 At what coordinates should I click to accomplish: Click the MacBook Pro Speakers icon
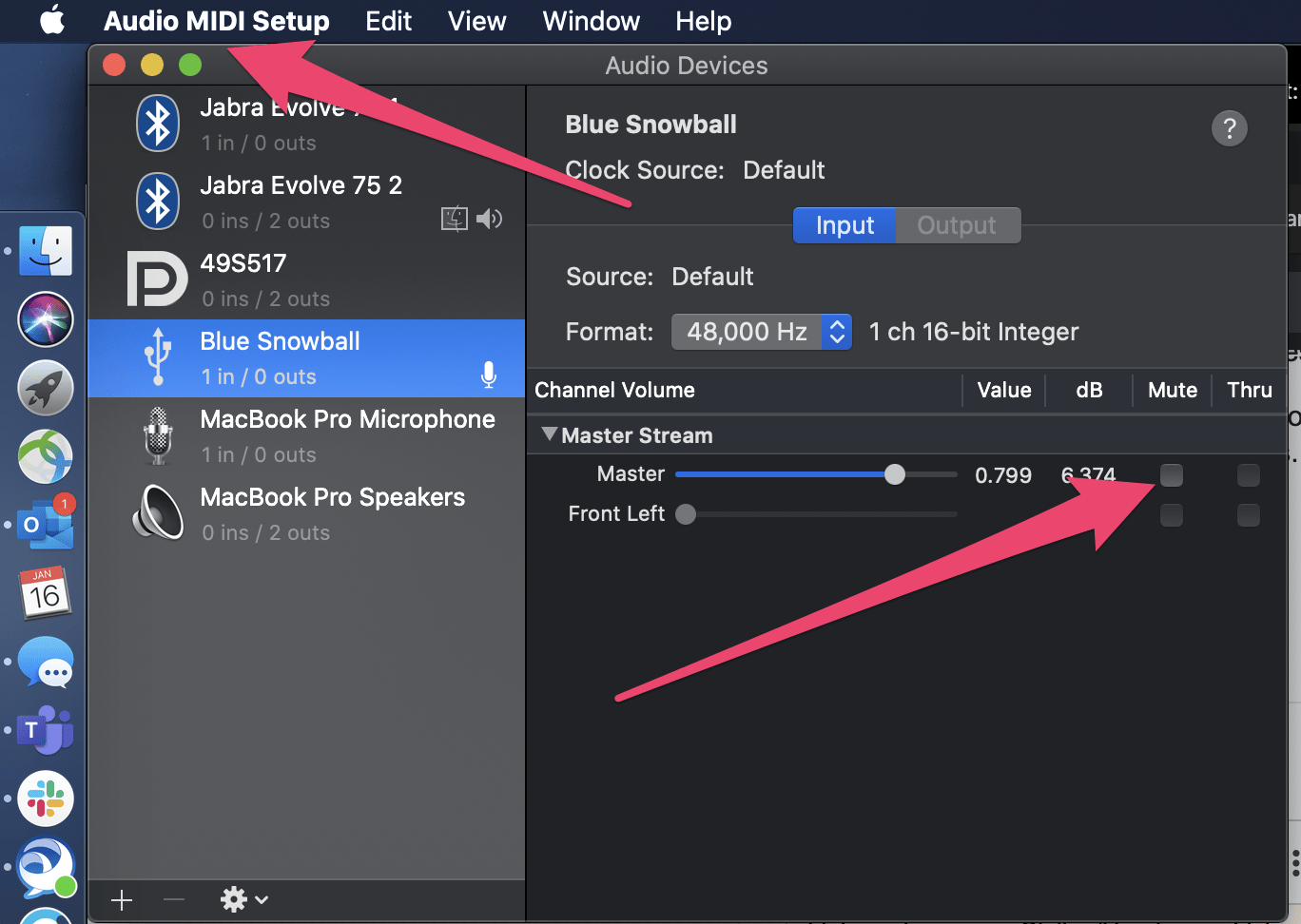point(157,513)
